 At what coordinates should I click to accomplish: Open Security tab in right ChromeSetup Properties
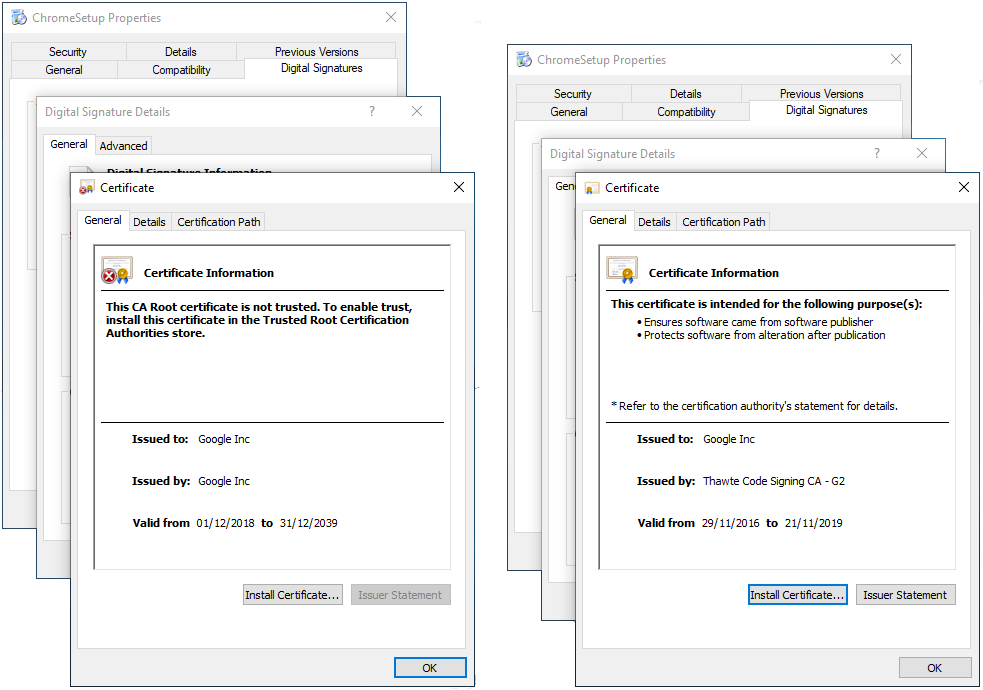pos(572,94)
